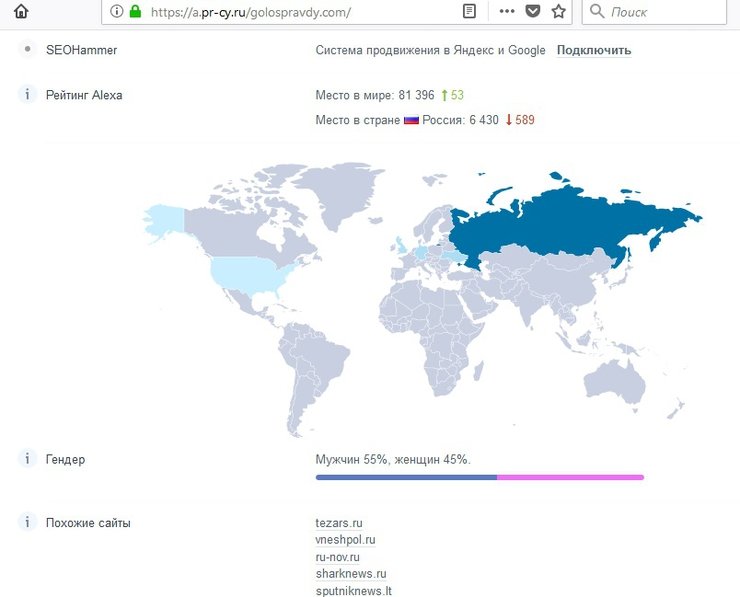
Task: Open site information icon in address bar
Action: pyautogui.click(x=116, y=12)
